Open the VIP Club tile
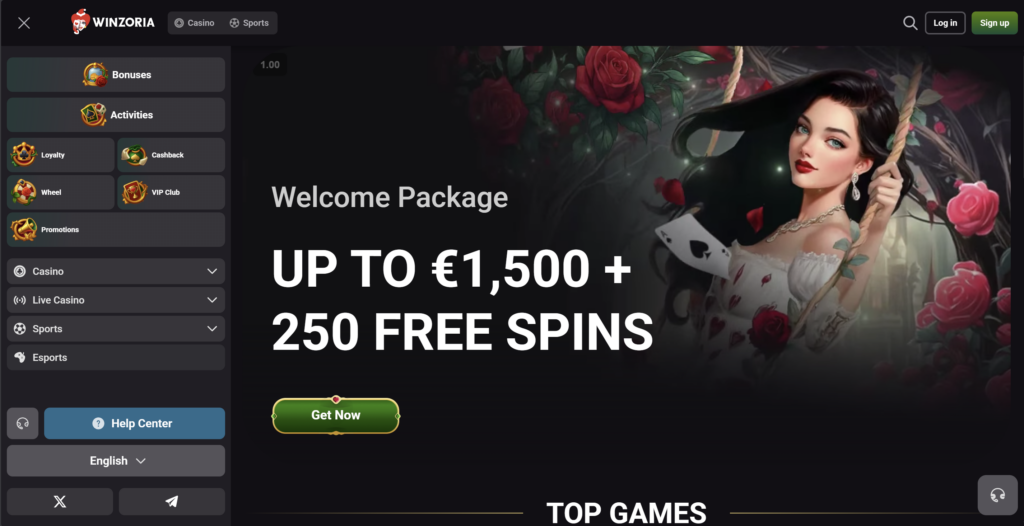1024x526 pixels. pos(171,192)
